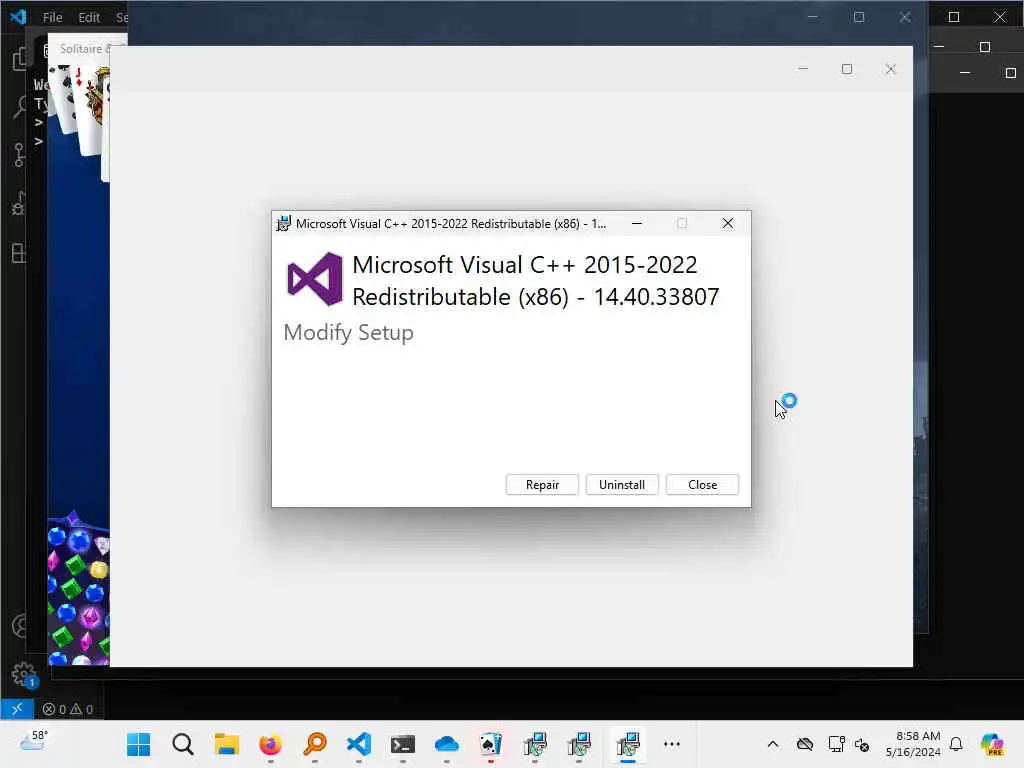The image size is (1024, 768).
Task: Open the orange magnifier app on taskbar
Action: 315,744
